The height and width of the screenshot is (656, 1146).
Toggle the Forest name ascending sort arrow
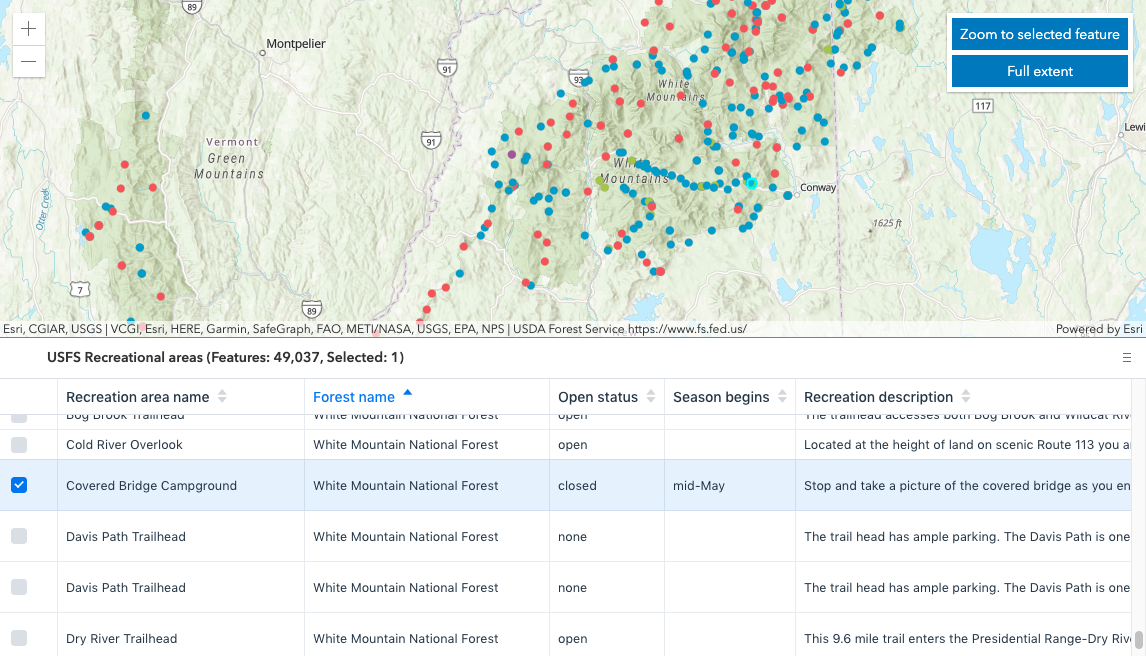(408, 393)
